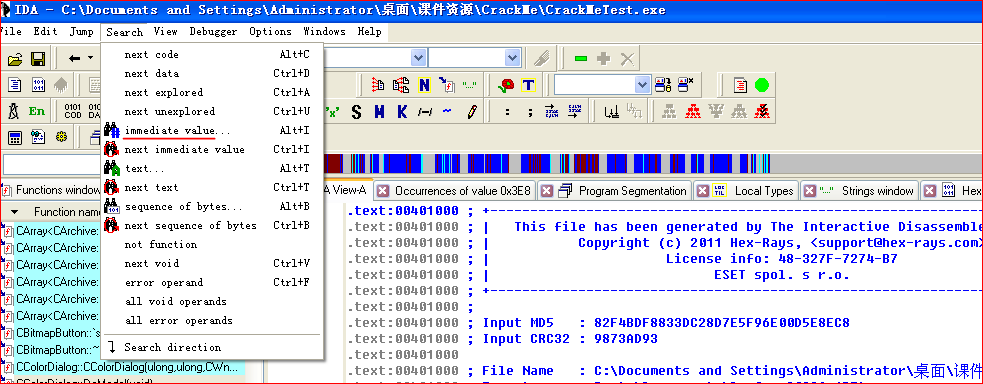Expand the second top toolbar combo box

pyautogui.click(x=513, y=58)
